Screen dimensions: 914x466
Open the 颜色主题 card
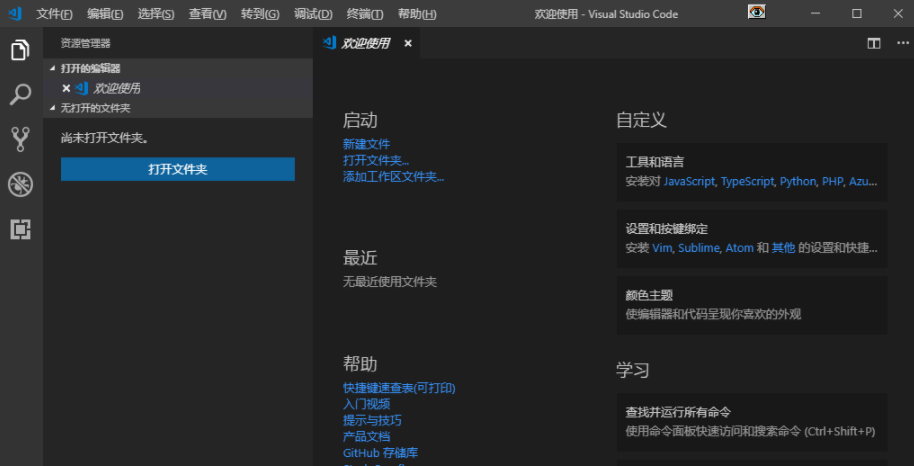pyautogui.click(x=752, y=306)
